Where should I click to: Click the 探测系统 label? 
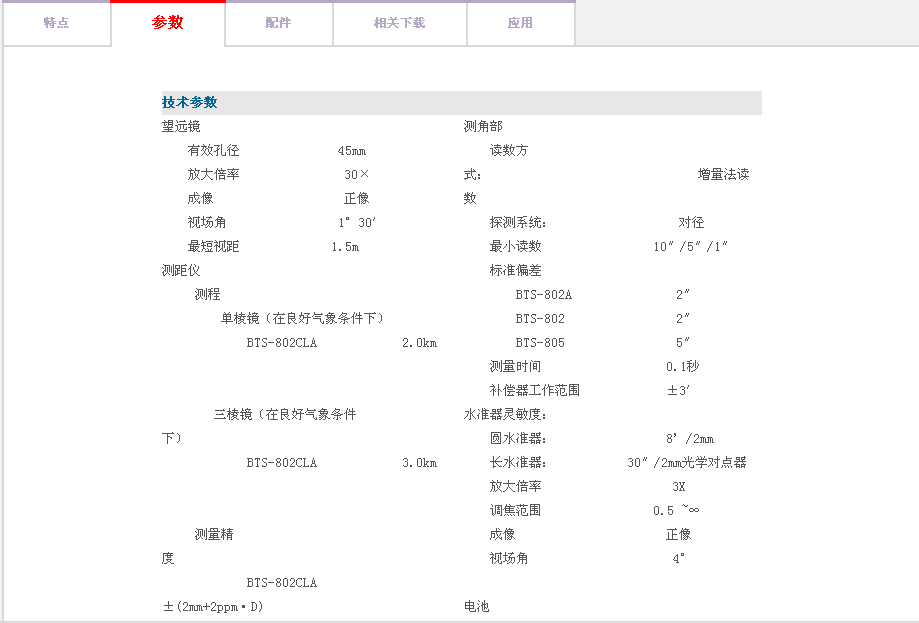pyautogui.click(x=518, y=223)
